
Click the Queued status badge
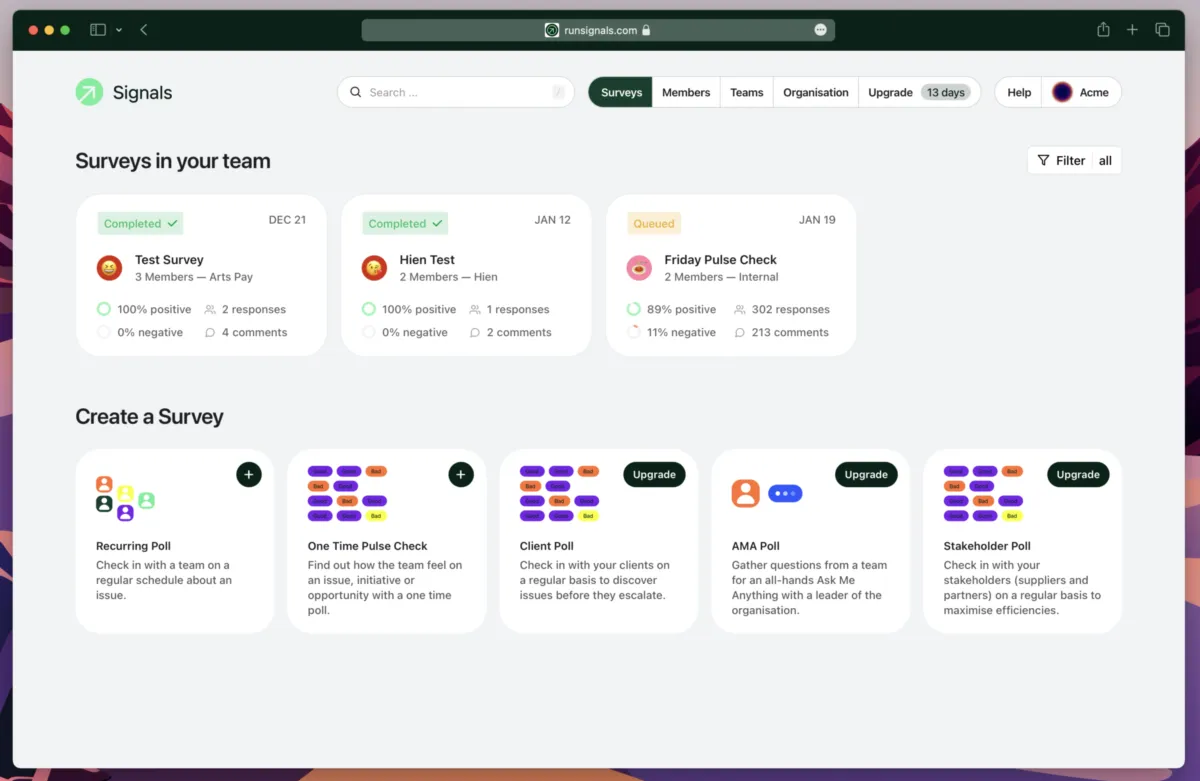[x=654, y=223]
